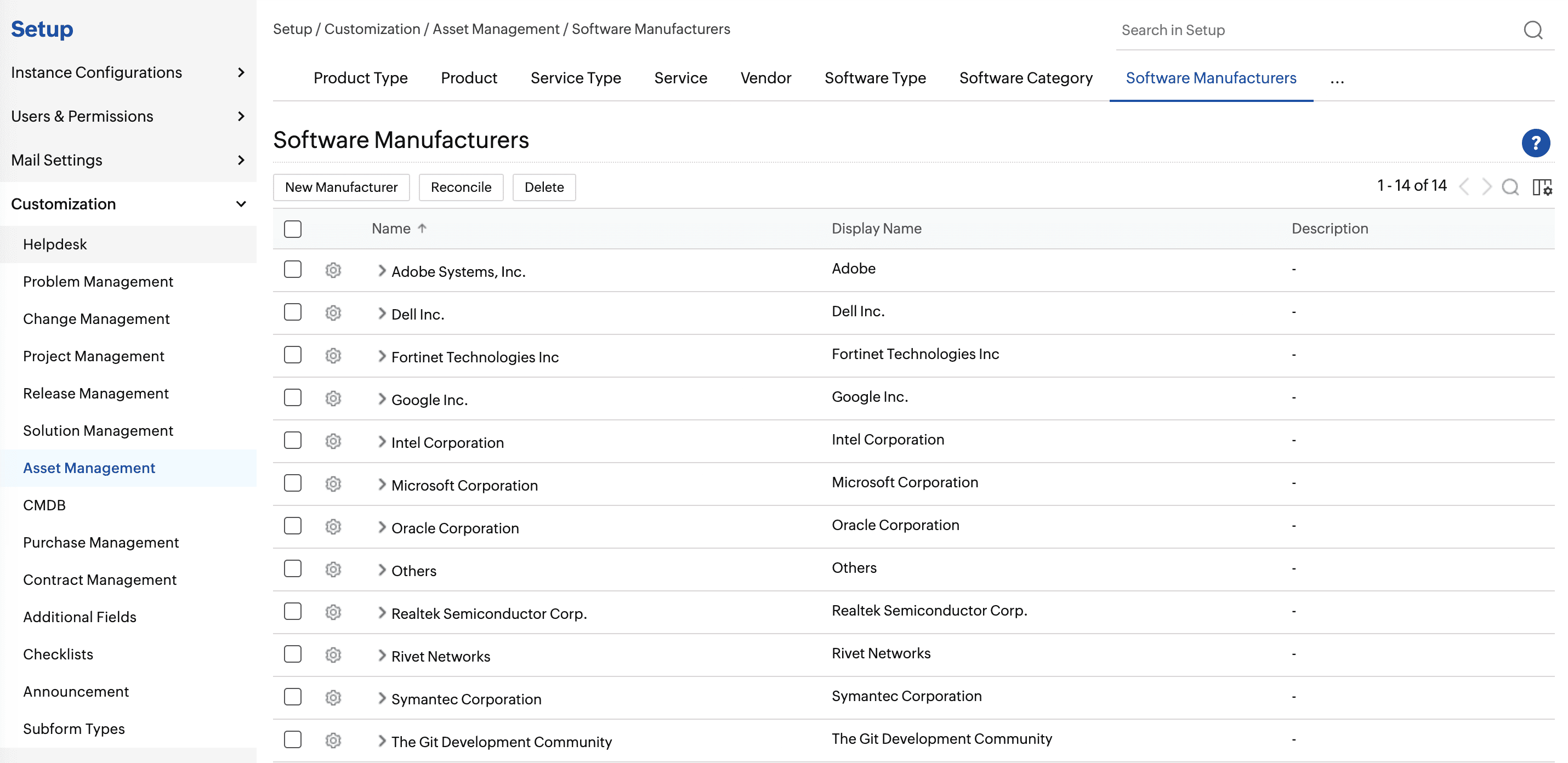Open the gear icon beside Microsoft Corporation
This screenshot has width=1568, height=763.
point(333,483)
